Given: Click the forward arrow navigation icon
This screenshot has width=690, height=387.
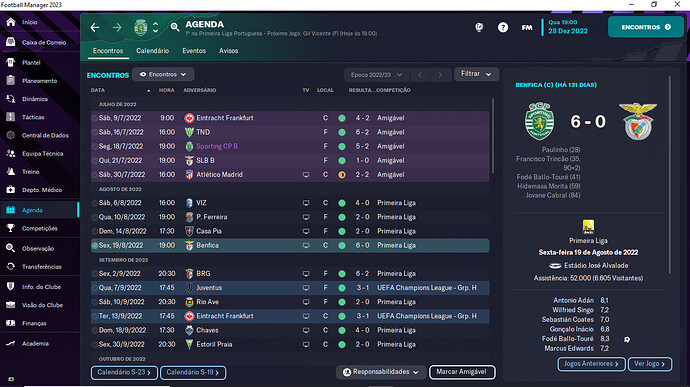Looking at the screenshot, I should pos(117,28).
